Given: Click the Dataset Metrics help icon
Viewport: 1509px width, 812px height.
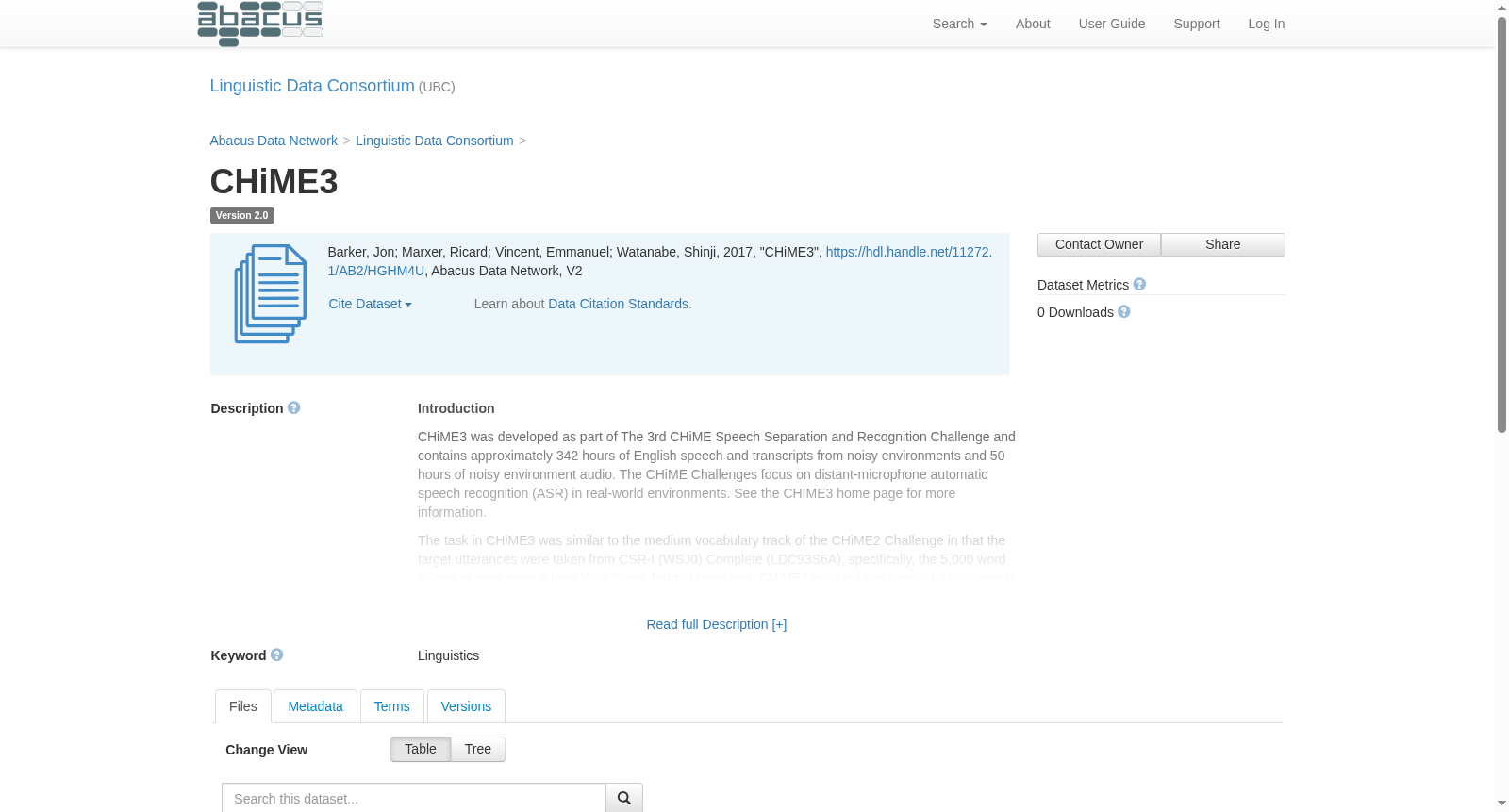Looking at the screenshot, I should (x=1139, y=284).
